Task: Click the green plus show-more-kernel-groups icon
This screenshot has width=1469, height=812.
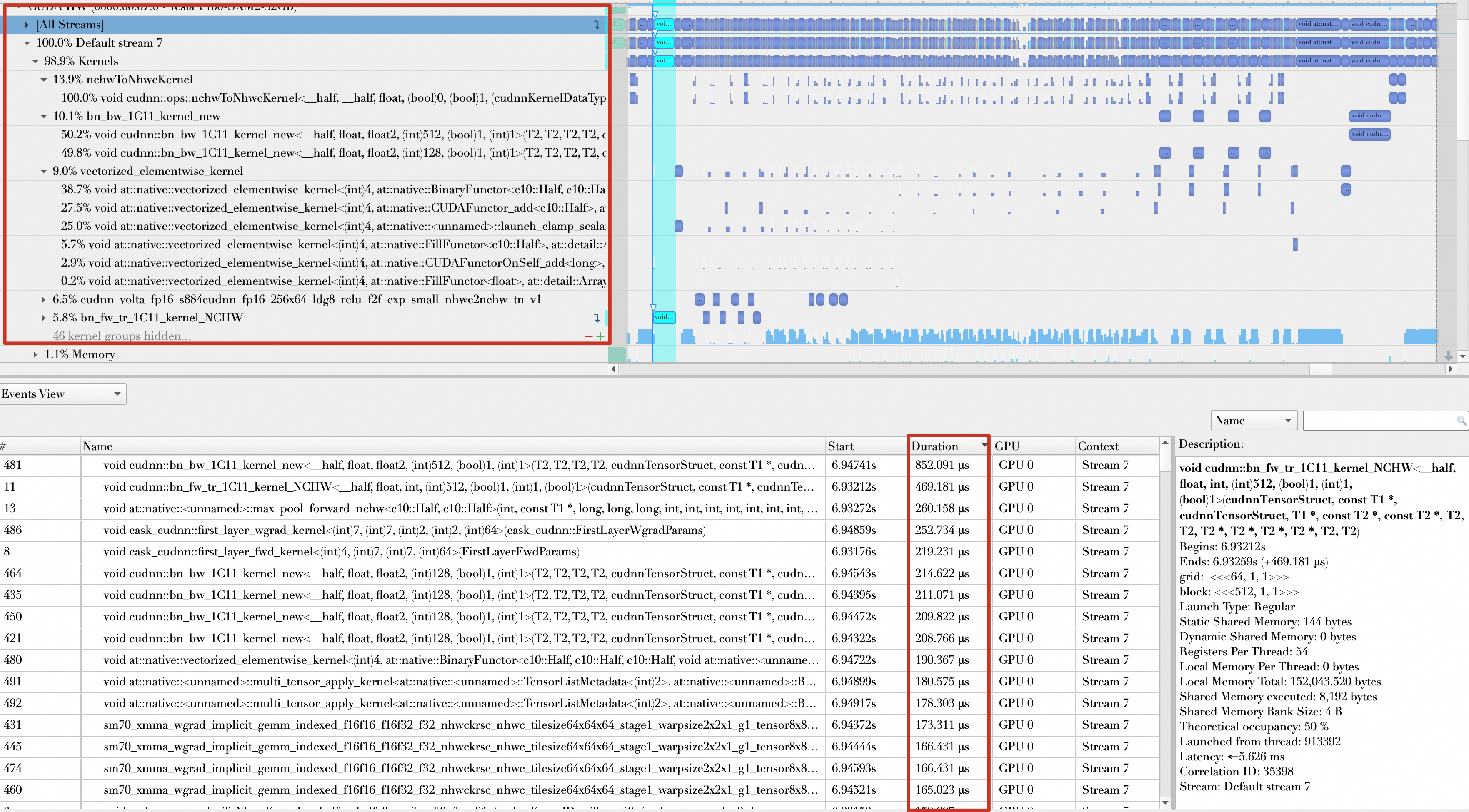Action: coord(600,337)
